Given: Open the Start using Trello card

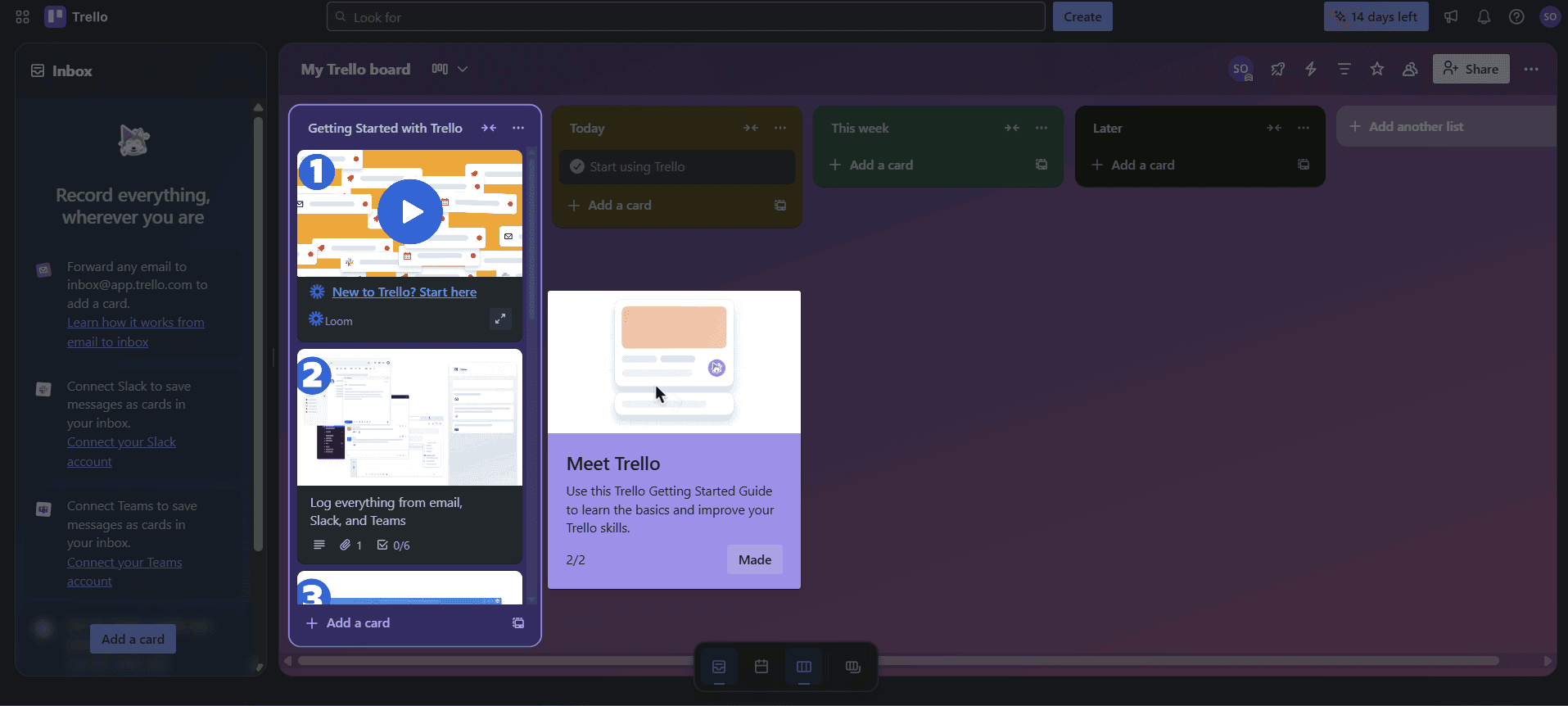Looking at the screenshot, I should (677, 166).
